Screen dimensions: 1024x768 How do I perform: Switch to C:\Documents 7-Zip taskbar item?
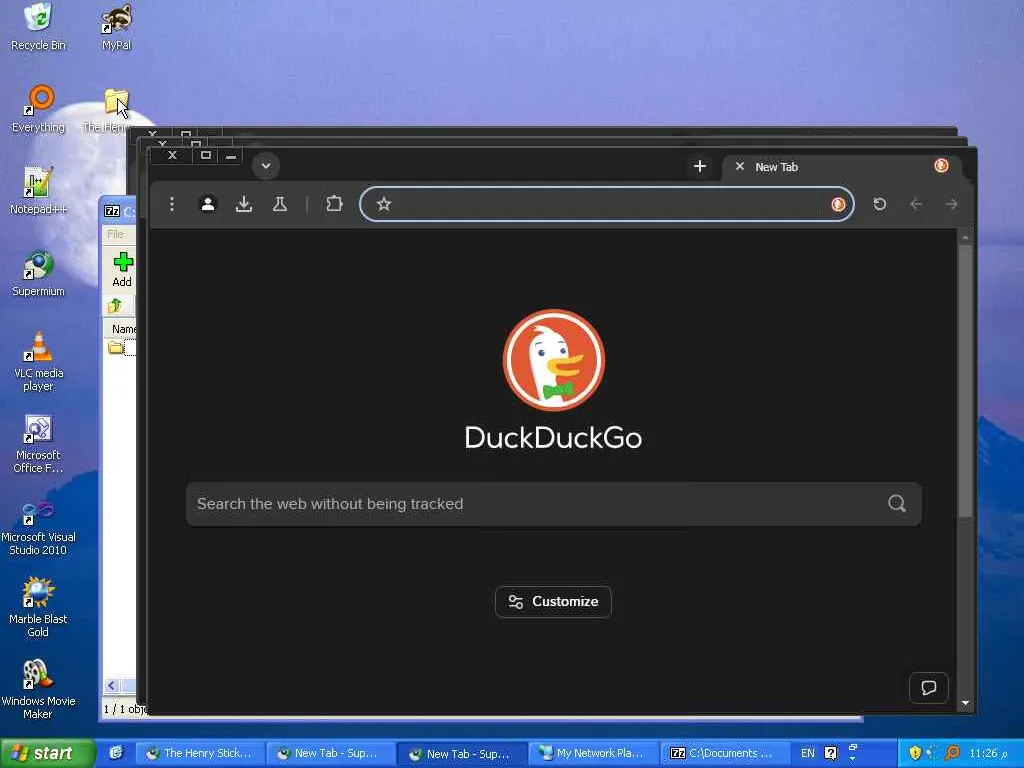pos(724,753)
